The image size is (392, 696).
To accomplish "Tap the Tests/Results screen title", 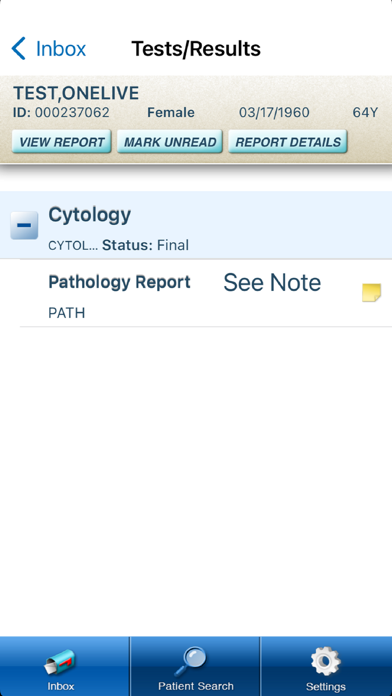I will 196,49.
